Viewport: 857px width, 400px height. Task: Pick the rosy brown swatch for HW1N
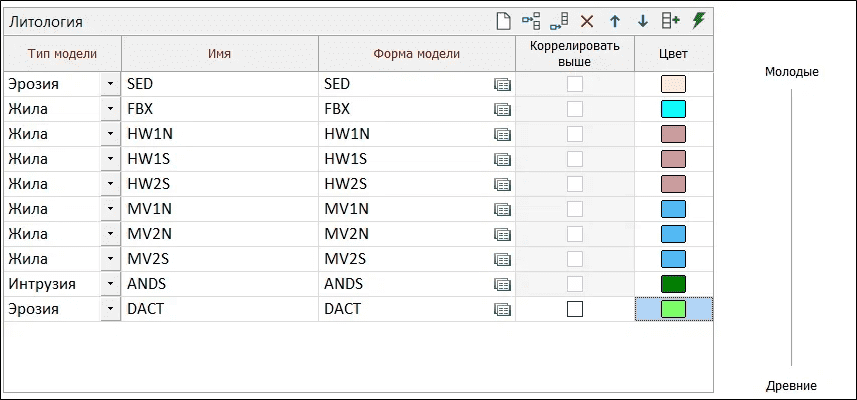pyautogui.click(x=673, y=134)
